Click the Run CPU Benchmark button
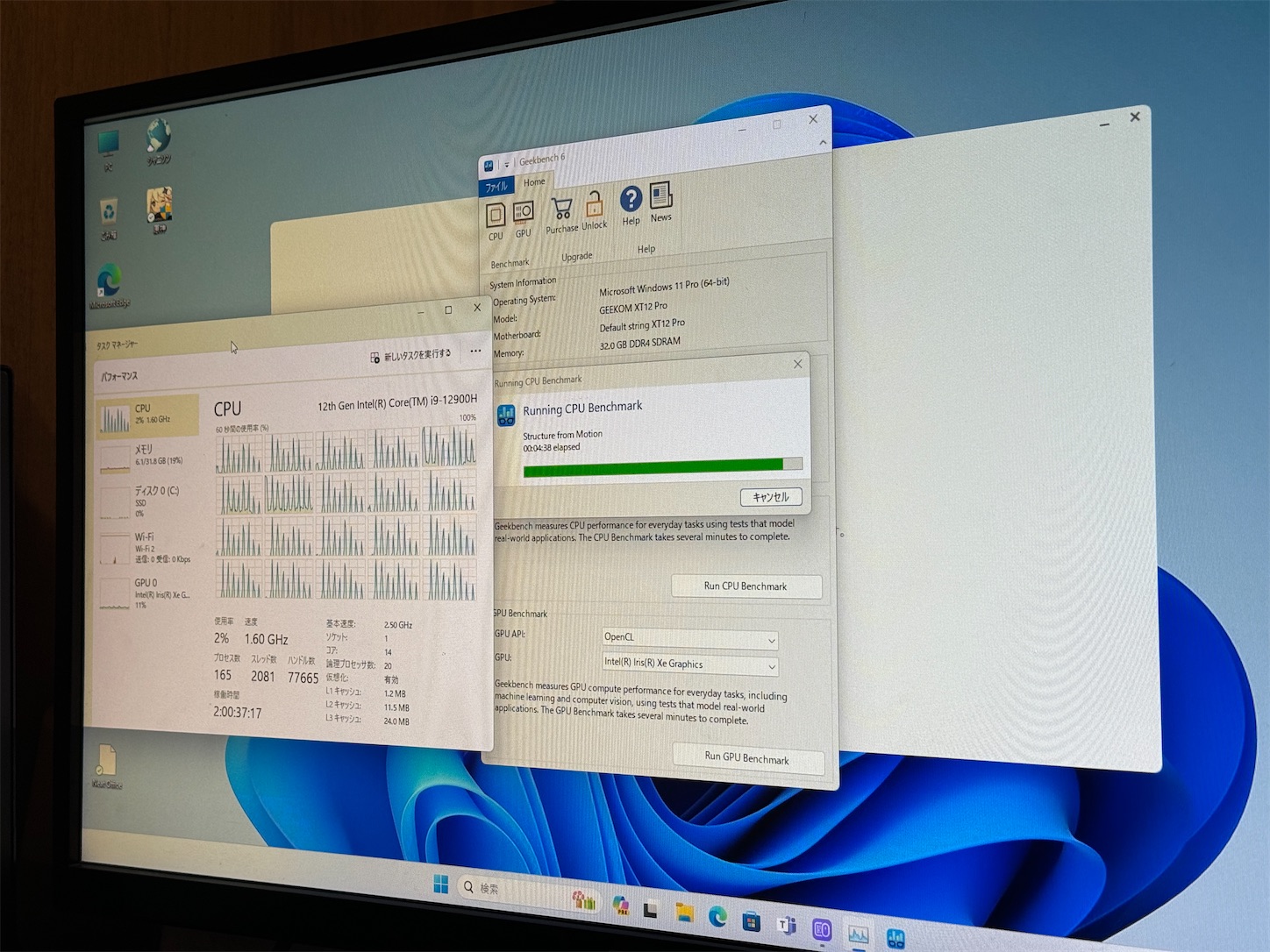 point(746,586)
